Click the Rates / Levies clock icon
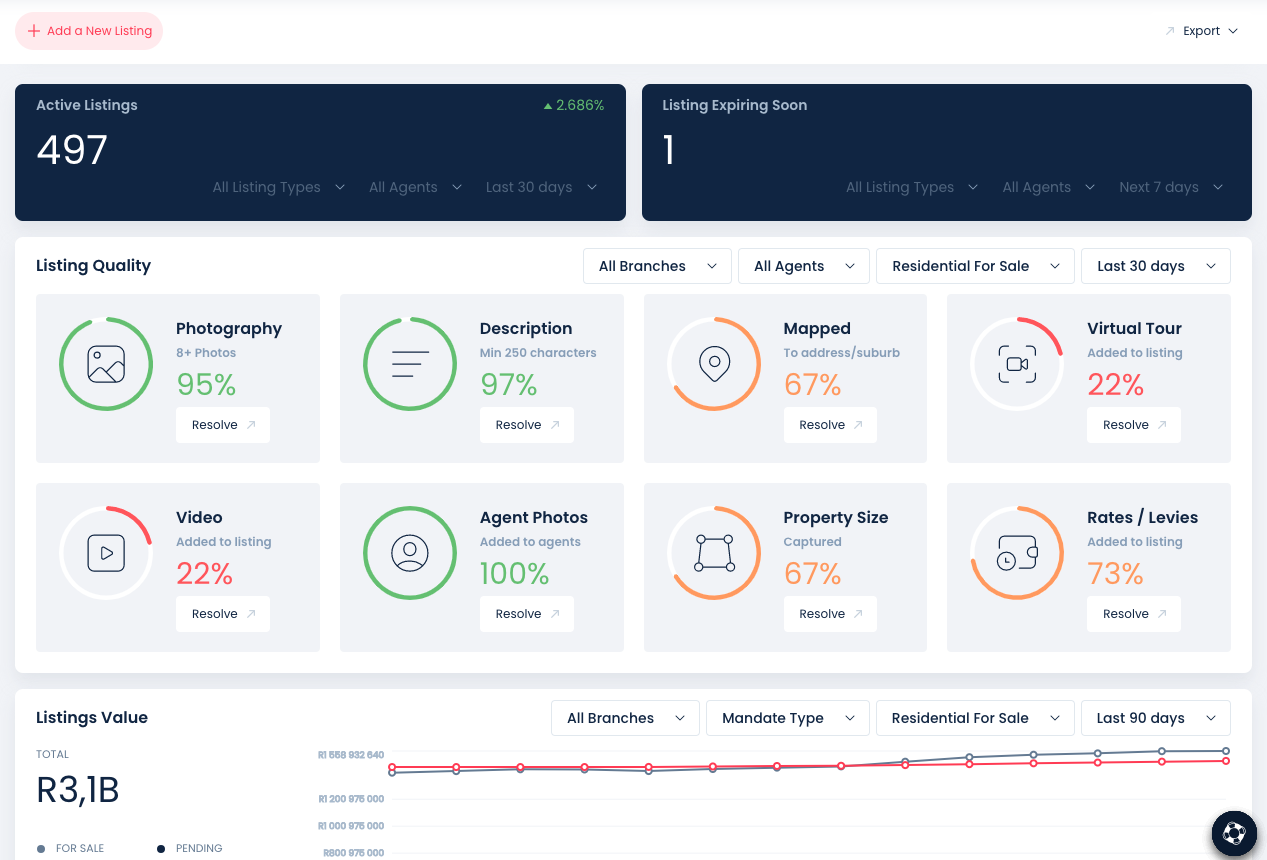1267x860 pixels. 1017,552
